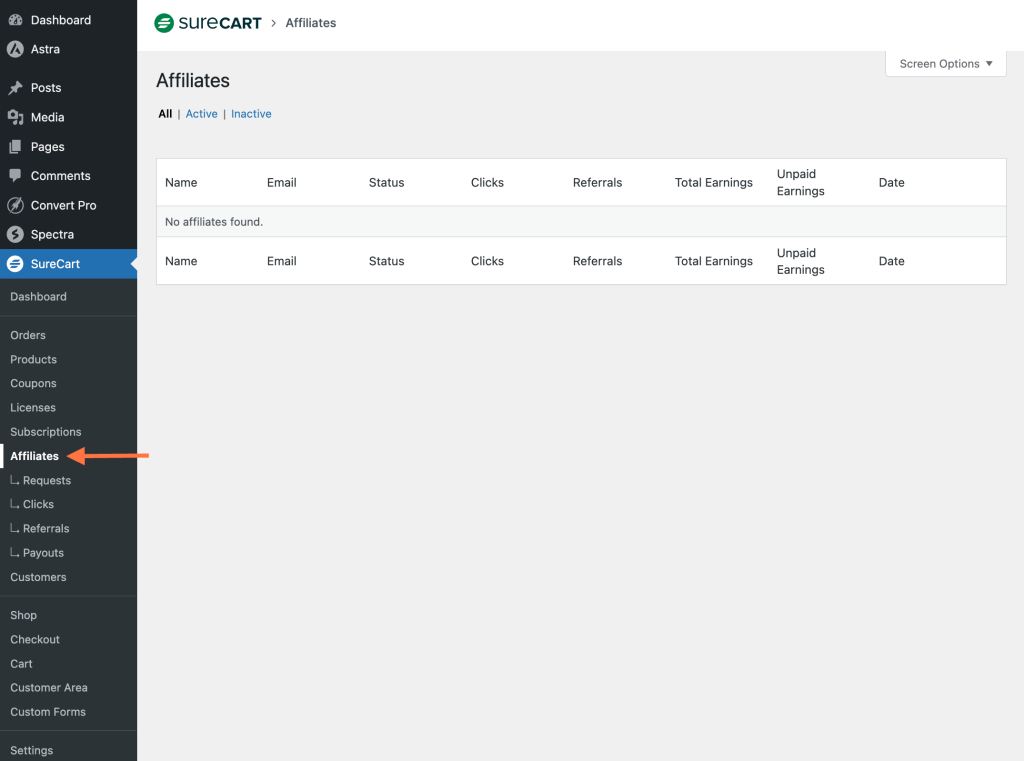The height and width of the screenshot is (761, 1024).
Task: Click the Media library icon
Action: click(x=15, y=117)
